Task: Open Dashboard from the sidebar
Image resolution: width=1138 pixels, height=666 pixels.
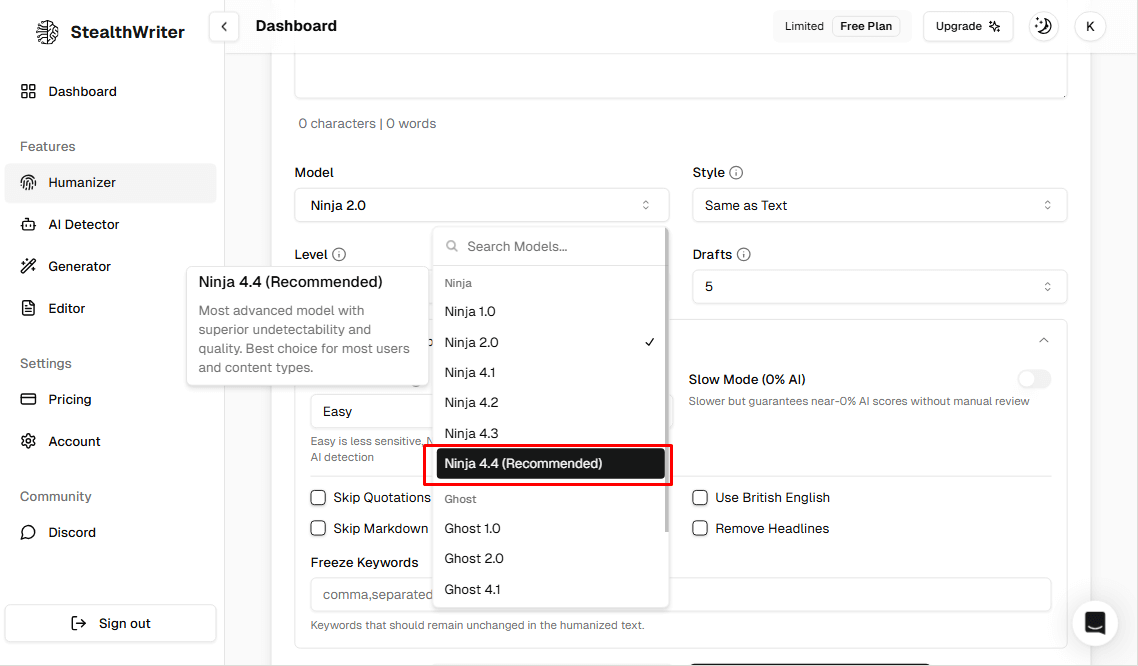Action: click(110, 91)
